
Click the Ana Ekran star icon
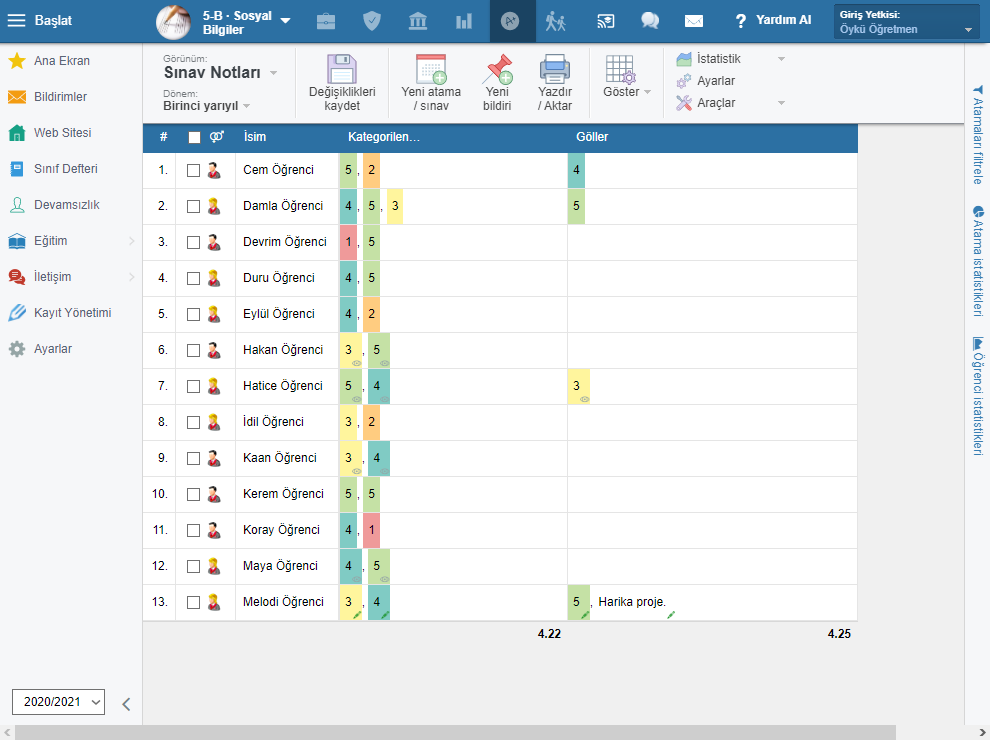pyautogui.click(x=17, y=61)
